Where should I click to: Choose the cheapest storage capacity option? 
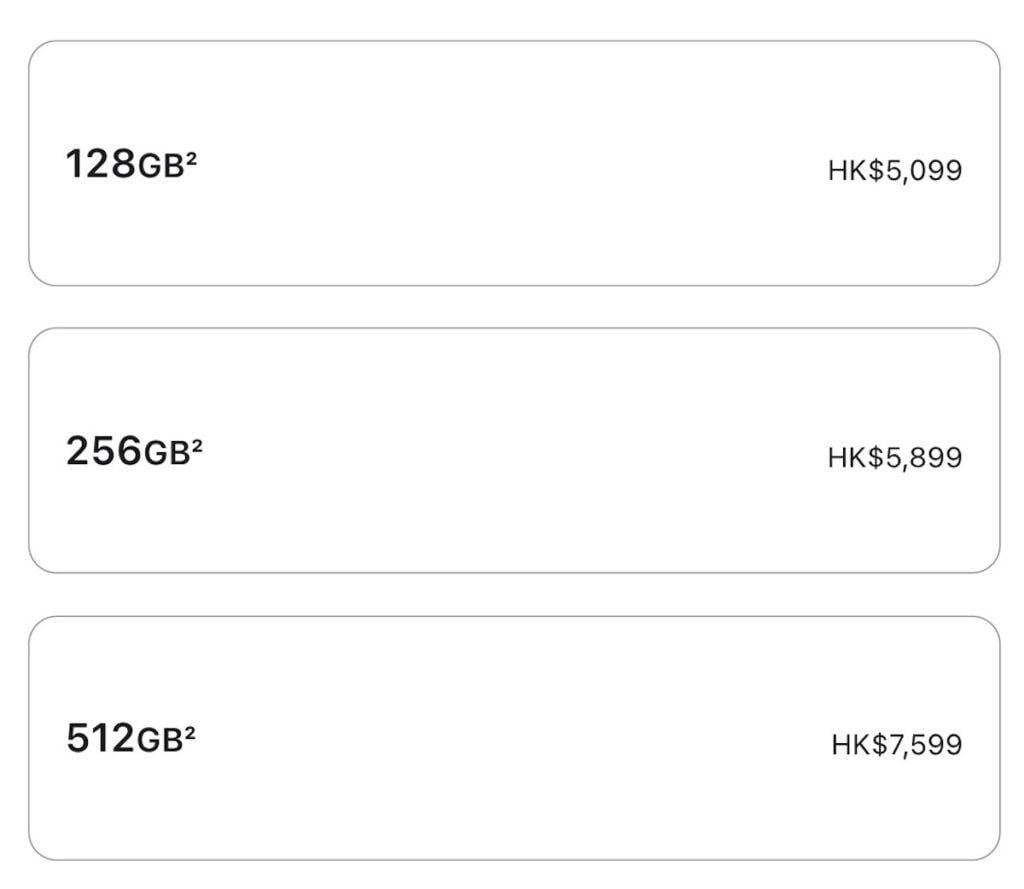click(x=513, y=164)
